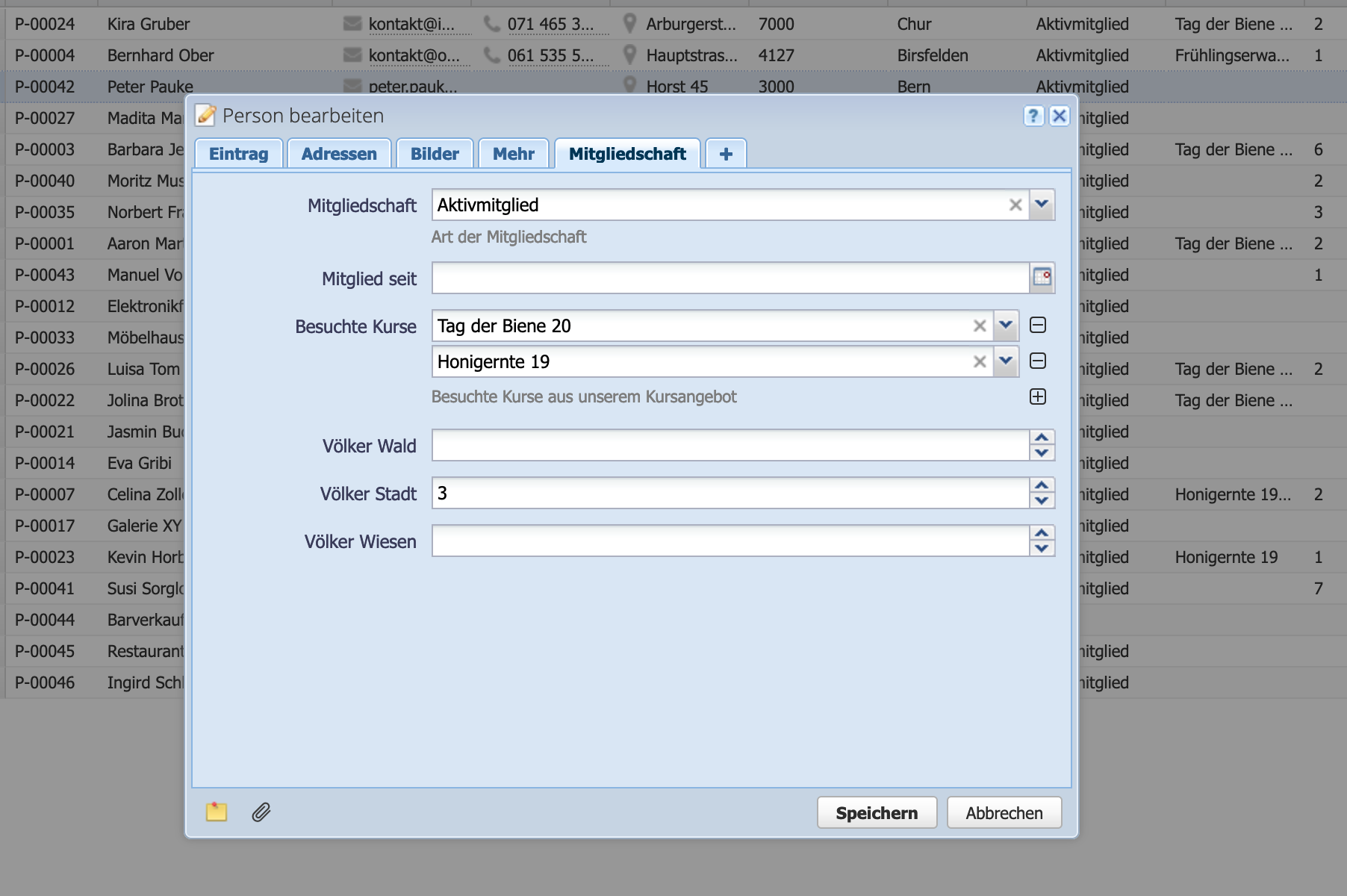The height and width of the screenshot is (896, 1347).
Task: Switch to the Bilder tab
Action: pyautogui.click(x=435, y=154)
